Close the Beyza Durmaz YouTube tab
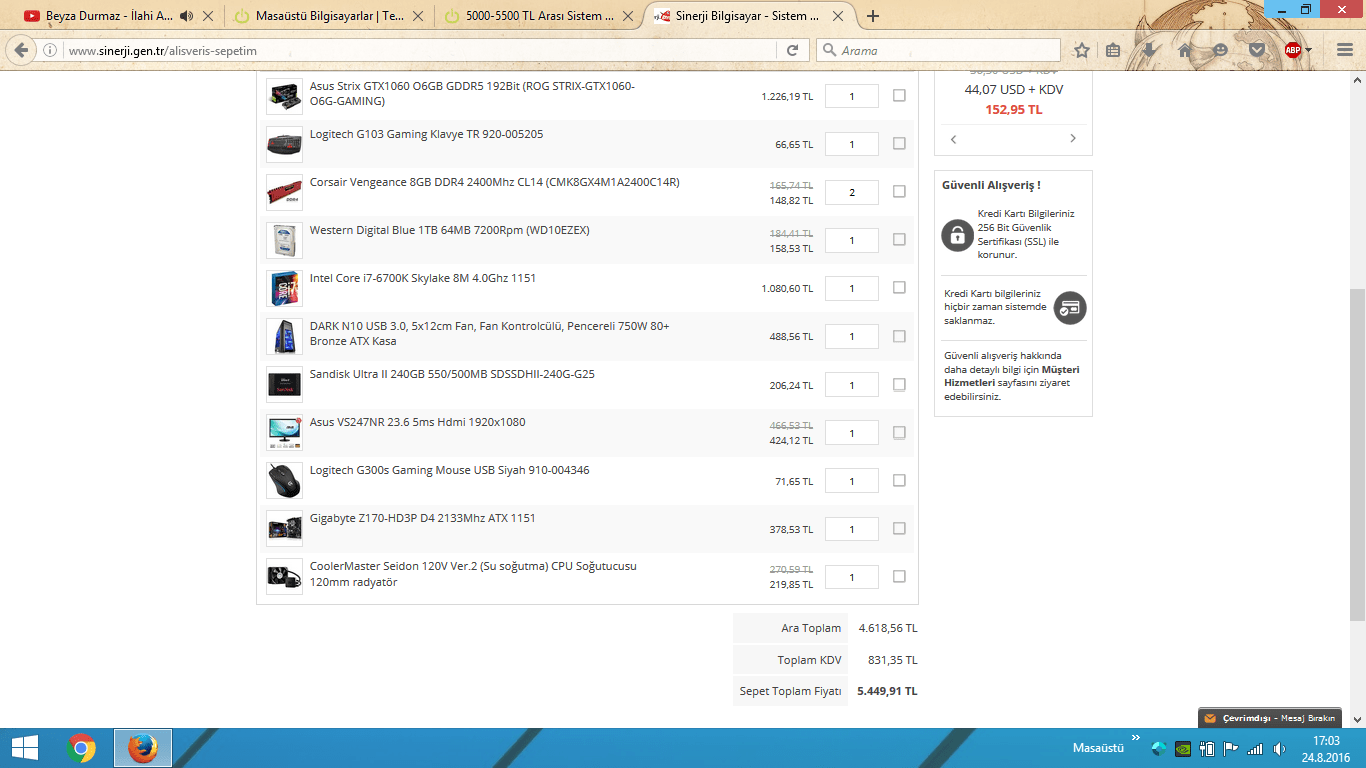 click(207, 16)
